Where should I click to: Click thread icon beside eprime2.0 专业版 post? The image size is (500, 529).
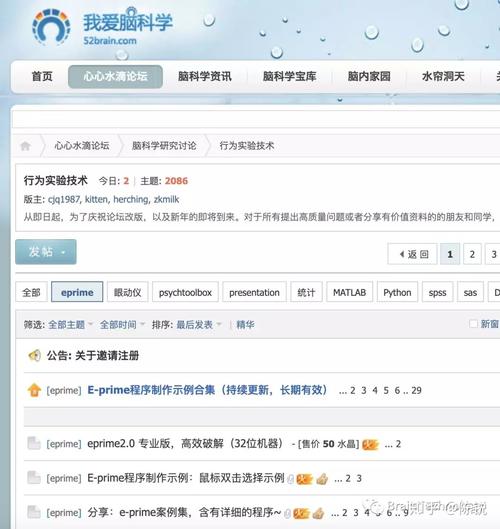point(34,443)
